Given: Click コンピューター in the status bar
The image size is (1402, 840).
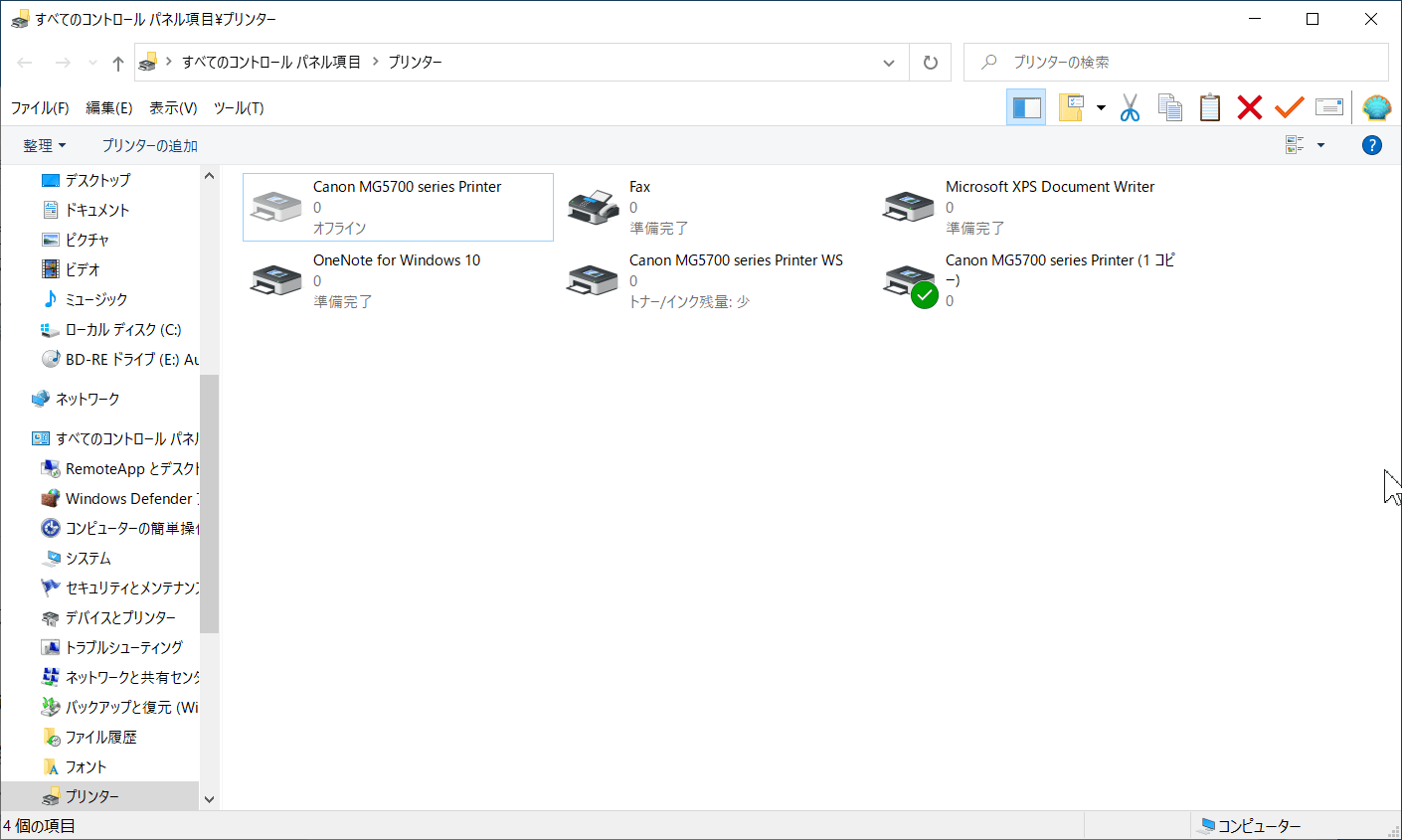Looking at the screenshot, I should point(1250,826).
